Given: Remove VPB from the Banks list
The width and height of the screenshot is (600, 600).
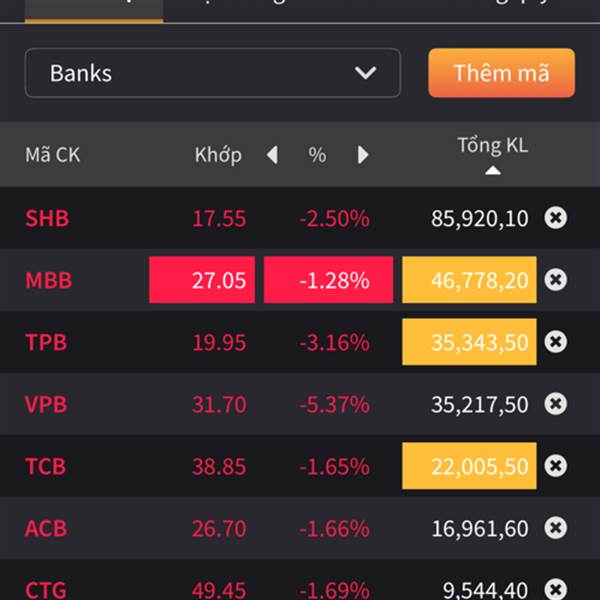Looking at the screenshot, I should pos(556,404).
